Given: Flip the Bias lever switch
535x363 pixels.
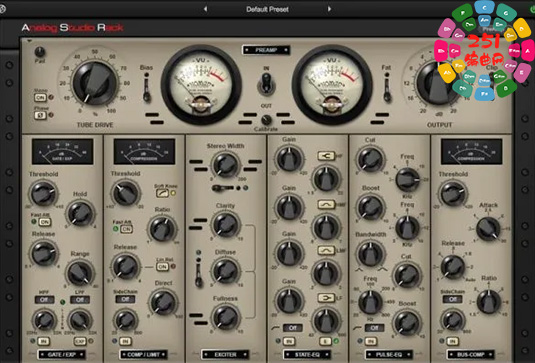Looking at the screenshot, I should [x=147, y=88].
